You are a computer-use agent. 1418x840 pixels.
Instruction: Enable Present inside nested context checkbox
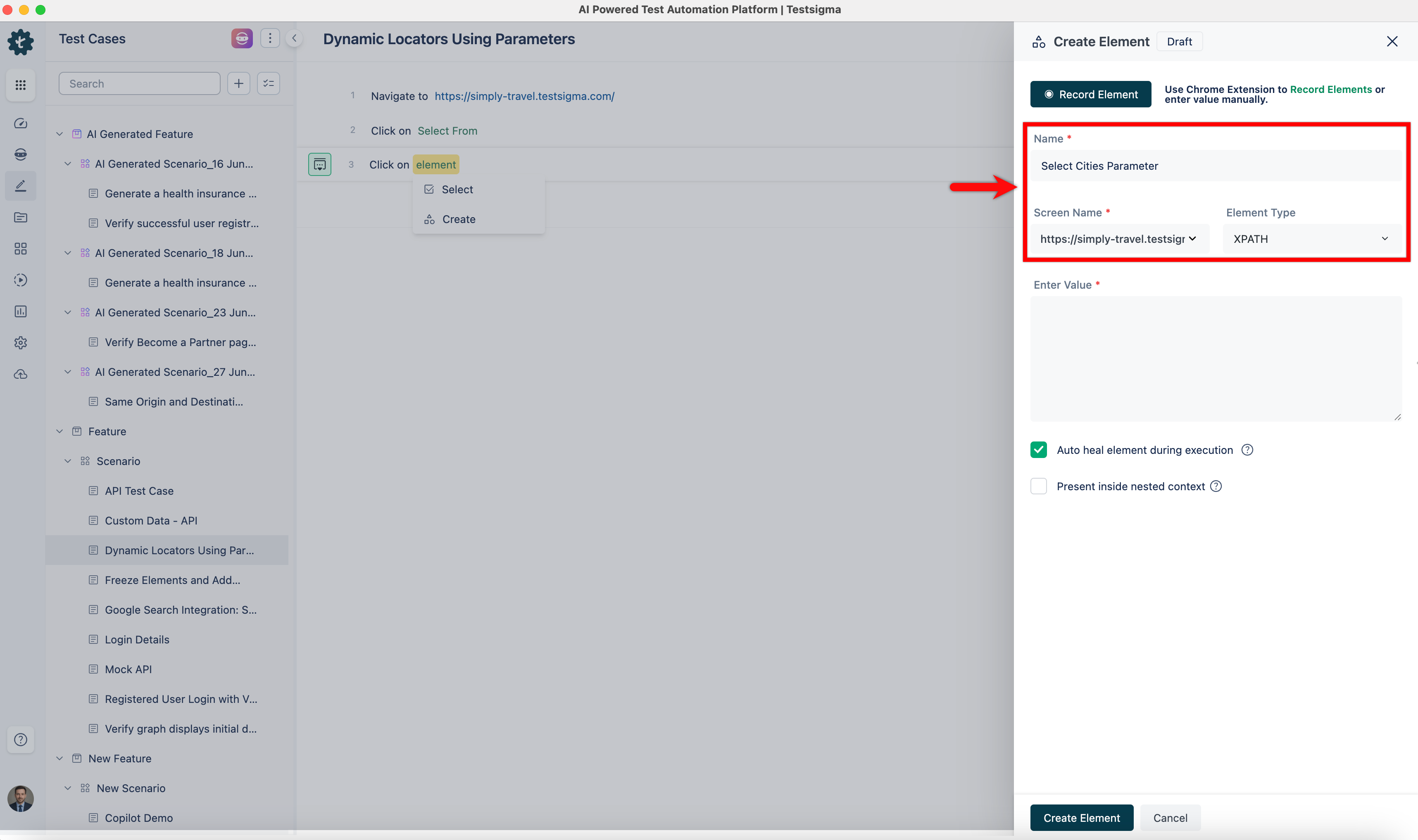(1038, 486)
